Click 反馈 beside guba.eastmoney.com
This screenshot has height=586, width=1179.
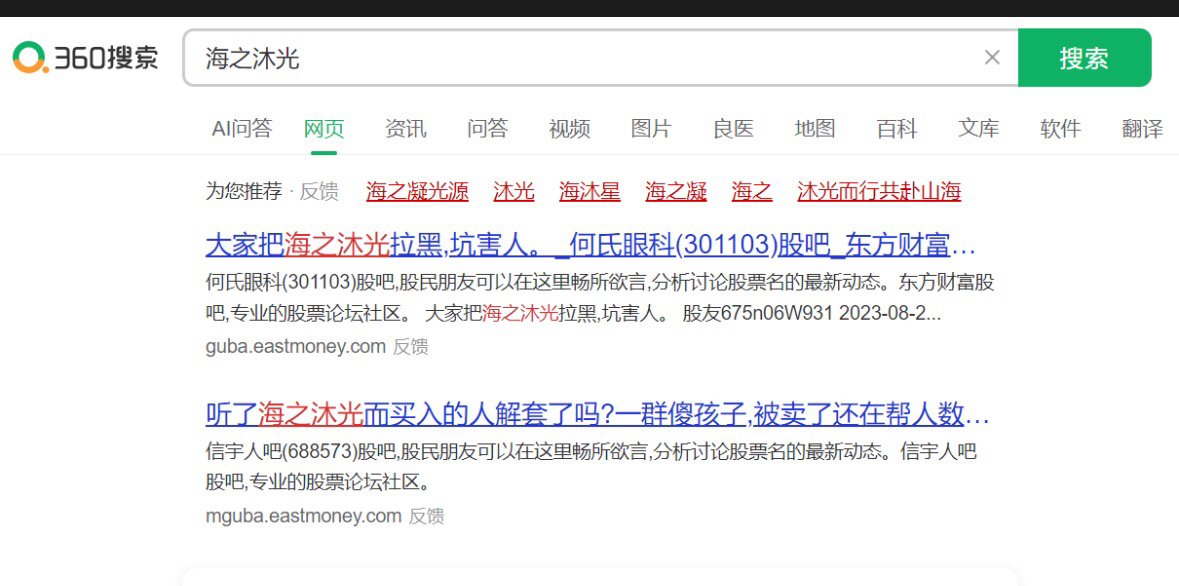point(411,347)
